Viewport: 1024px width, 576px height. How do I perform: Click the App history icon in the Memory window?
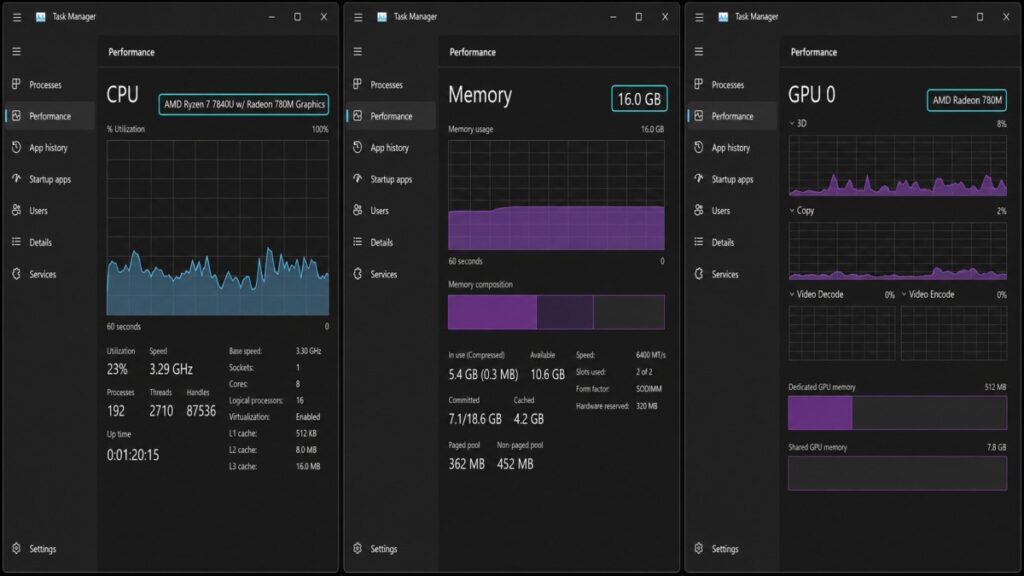[357, 147]
